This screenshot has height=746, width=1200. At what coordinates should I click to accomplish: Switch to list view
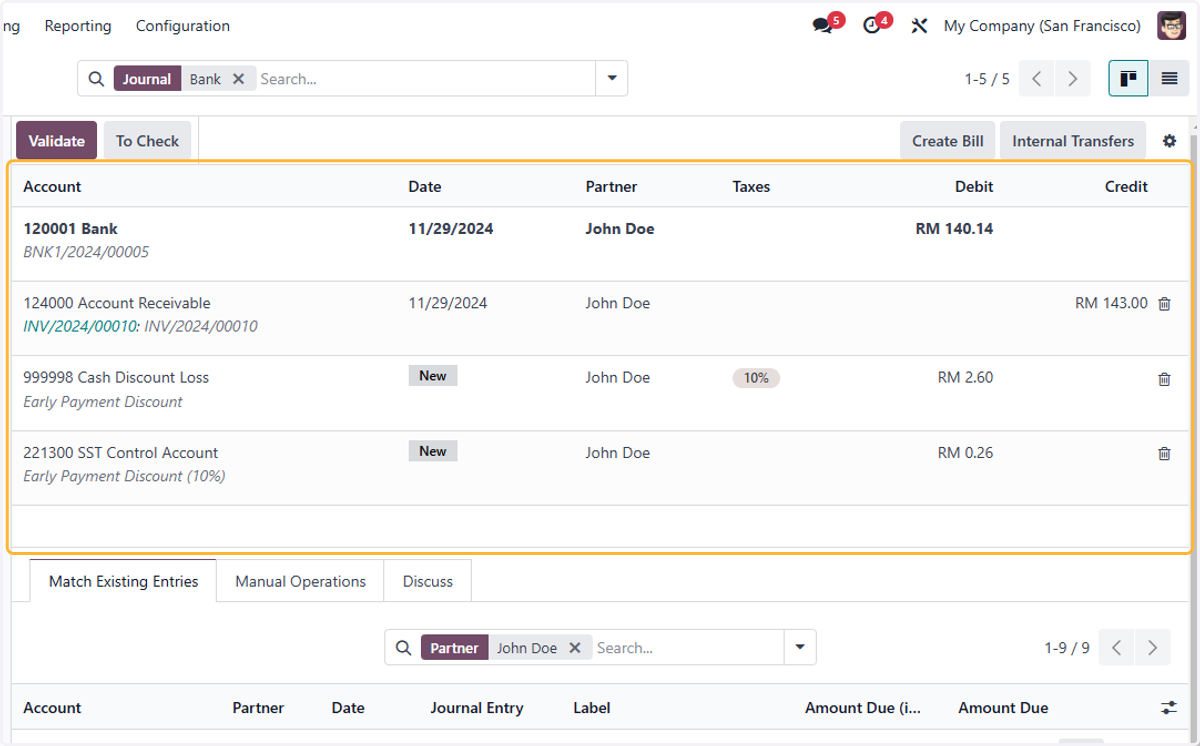point(1169,78)
